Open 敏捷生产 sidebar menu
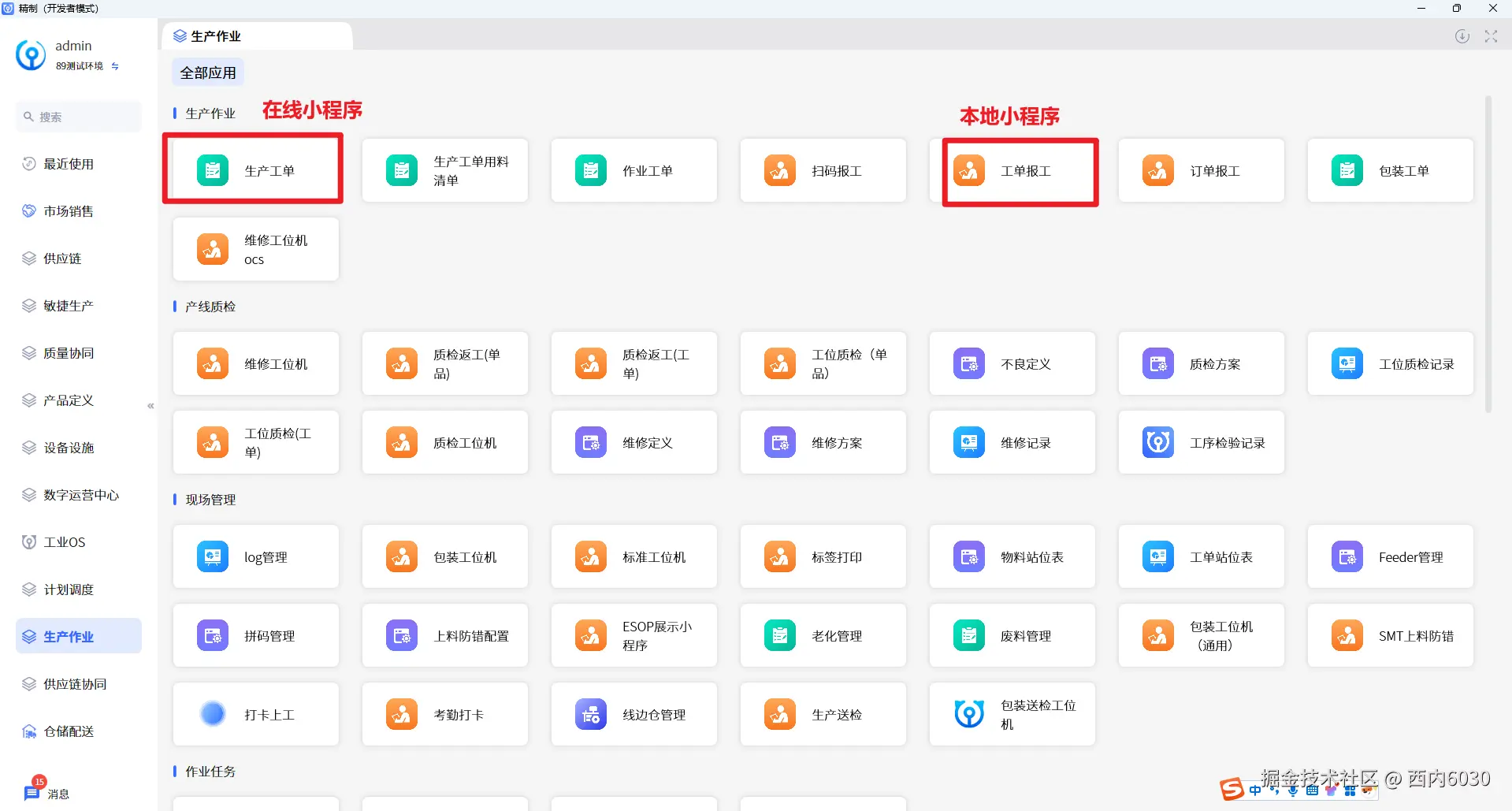This screenshot has height=811, width=1512. [79, 306]
